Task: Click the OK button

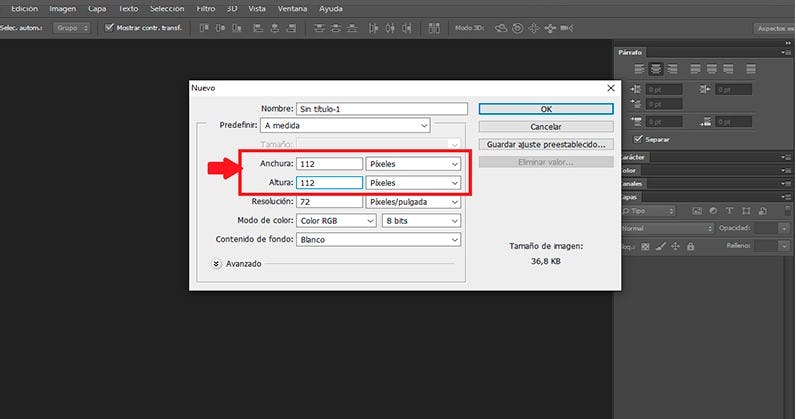Action: pos(545,109)
